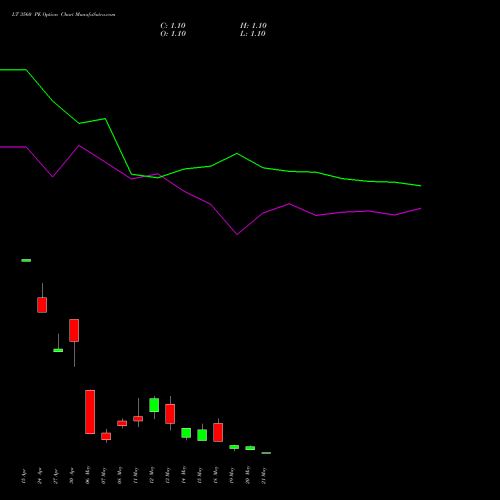Click the '30 Apr' date axis label
Image resolution: width=500 pixels, height=500 pixels.
click(x=72, y=476)
